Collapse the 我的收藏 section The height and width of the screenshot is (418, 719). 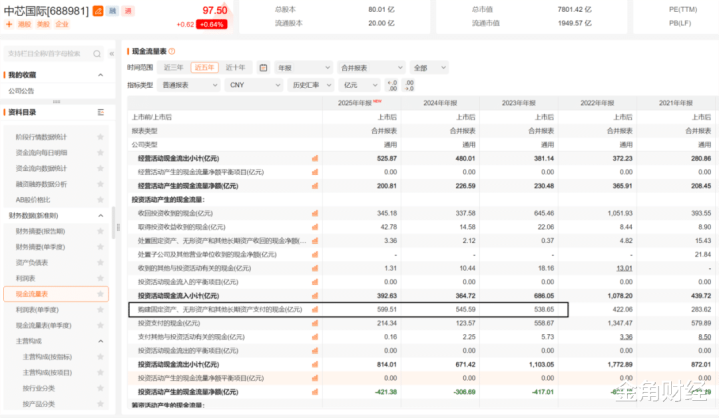point(100,75)
